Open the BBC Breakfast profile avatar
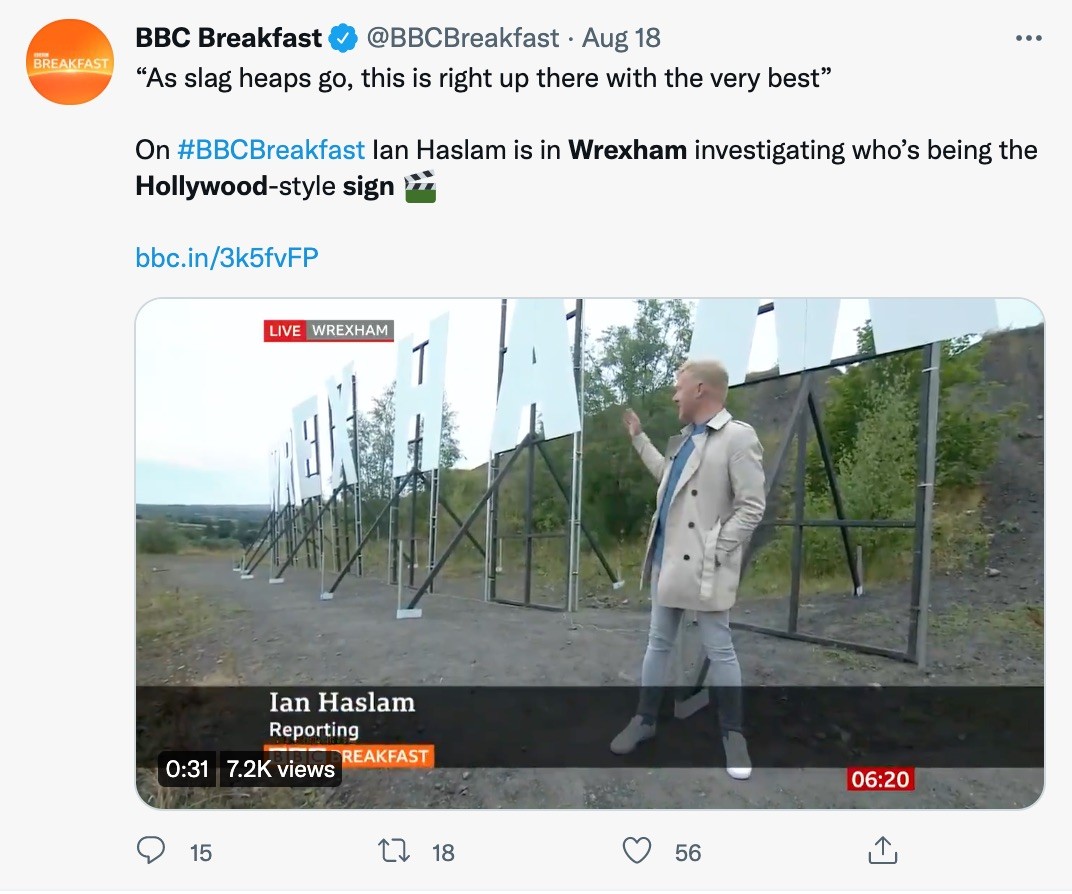Screen dimensions: 1072x894 (70, 62)
